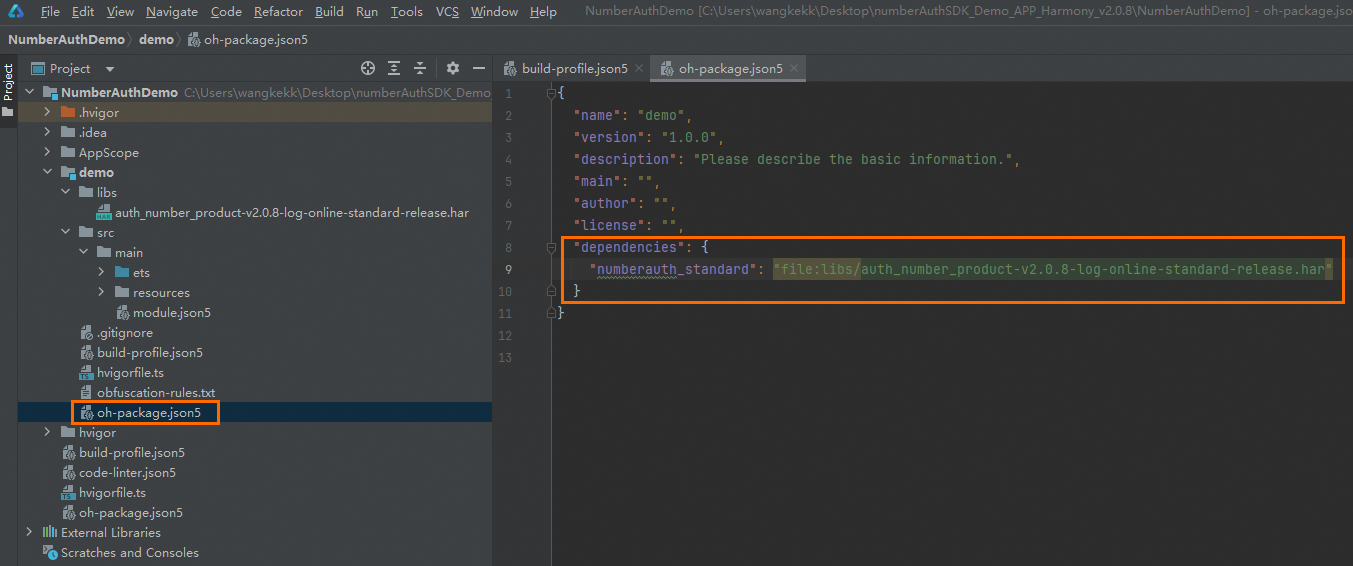This screenshot has height=566, width=1353.
Task: Select the oh-package.json5 editor tab
Action: click(730, 69)
